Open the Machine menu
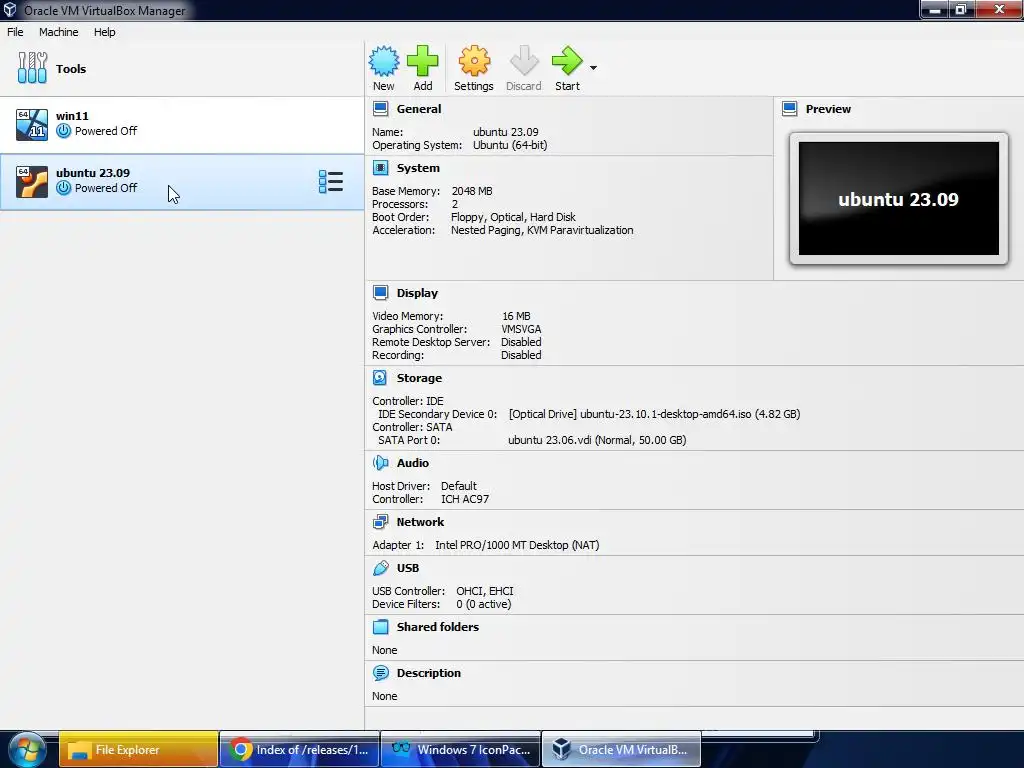This screenshot has width=1024, height=768. (x=59, y=32)
